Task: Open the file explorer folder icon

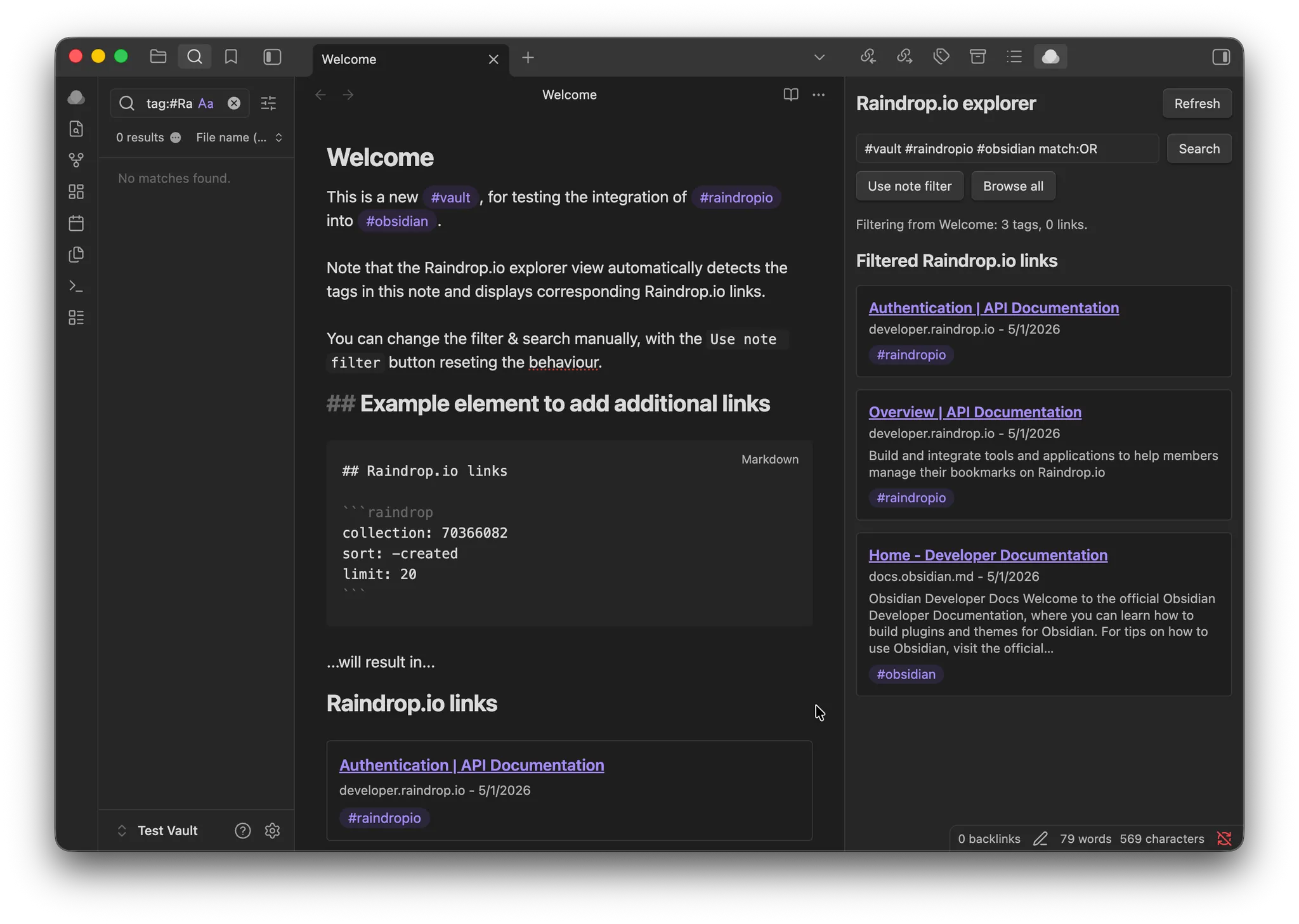Action: [158, 57]
